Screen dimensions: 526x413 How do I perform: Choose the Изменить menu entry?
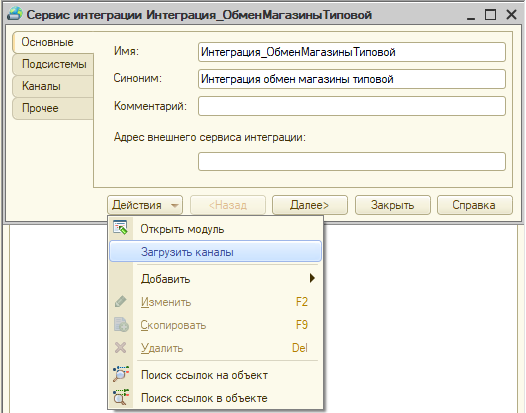click(x=215, y=302)
